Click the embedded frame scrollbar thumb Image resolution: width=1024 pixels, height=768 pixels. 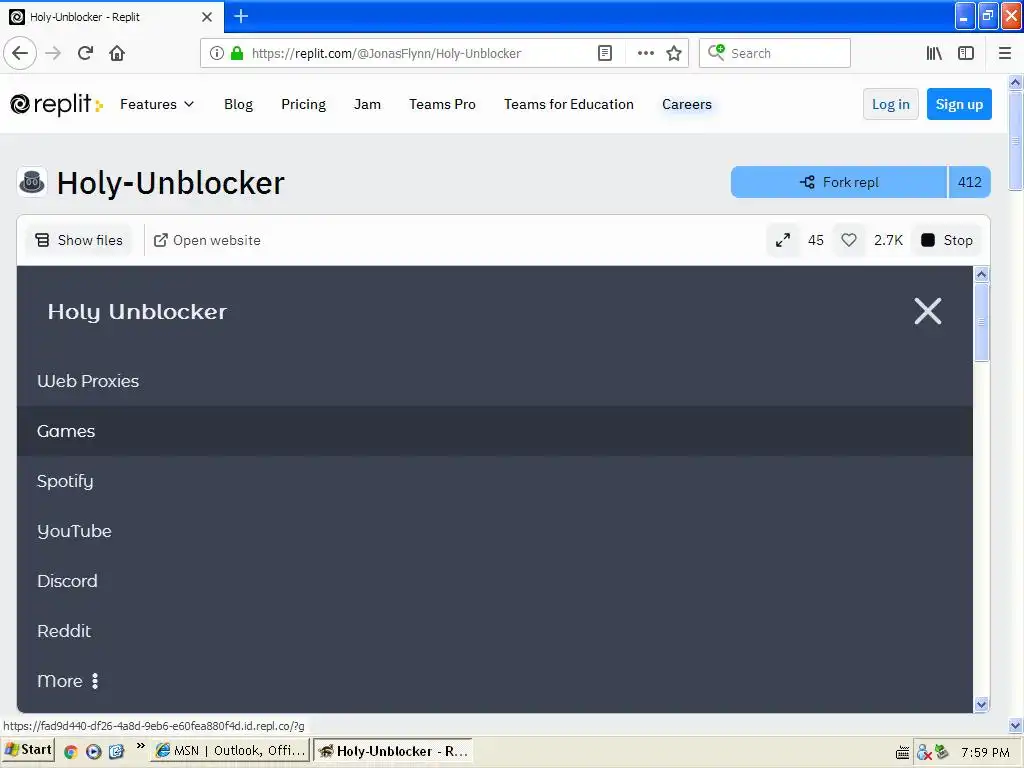(981, 322)
